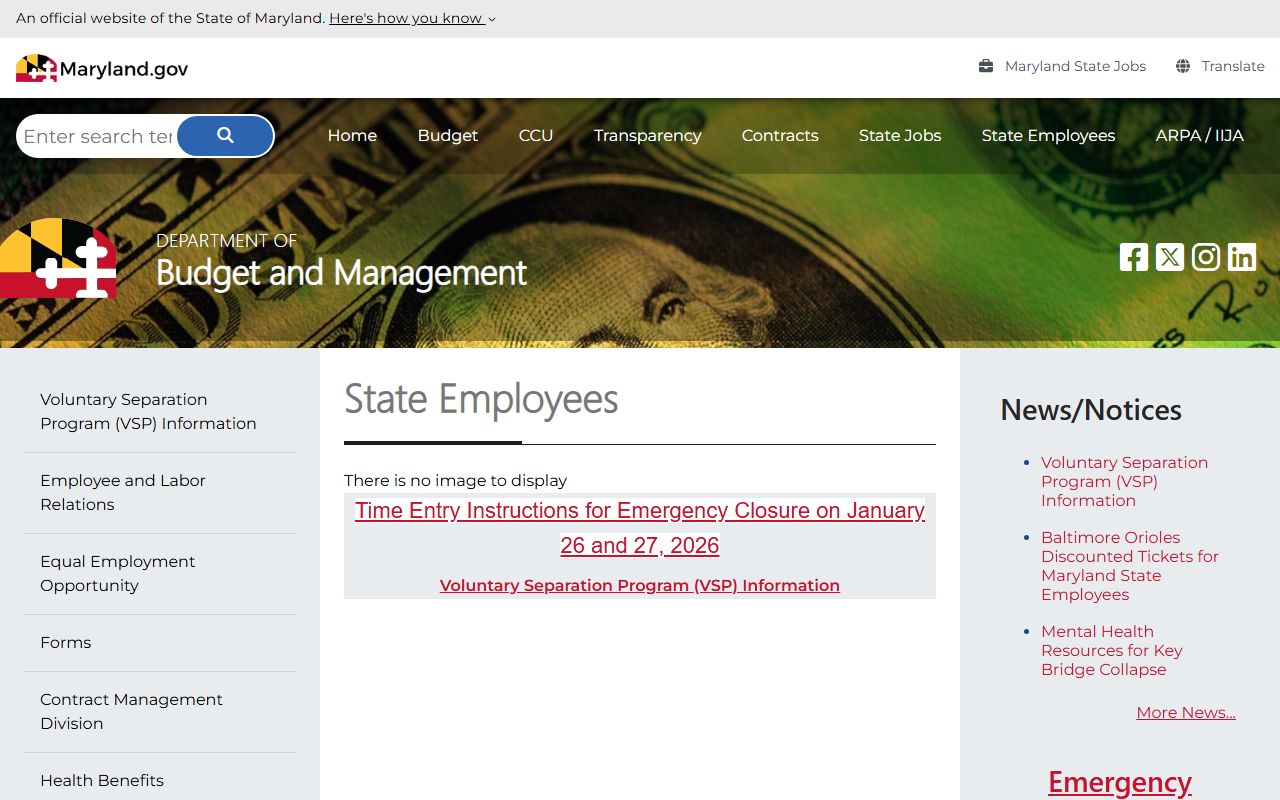1280x800 pixels.
Task: Click the Emergency heading link
Action: click(1120, 782)
